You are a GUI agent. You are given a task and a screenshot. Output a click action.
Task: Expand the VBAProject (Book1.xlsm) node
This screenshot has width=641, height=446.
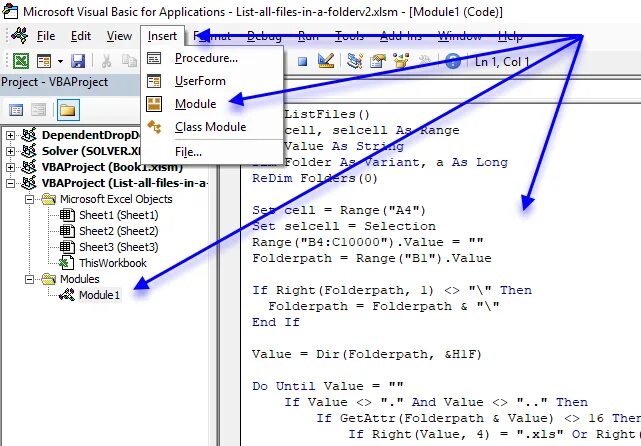click(x=10, y=167)
